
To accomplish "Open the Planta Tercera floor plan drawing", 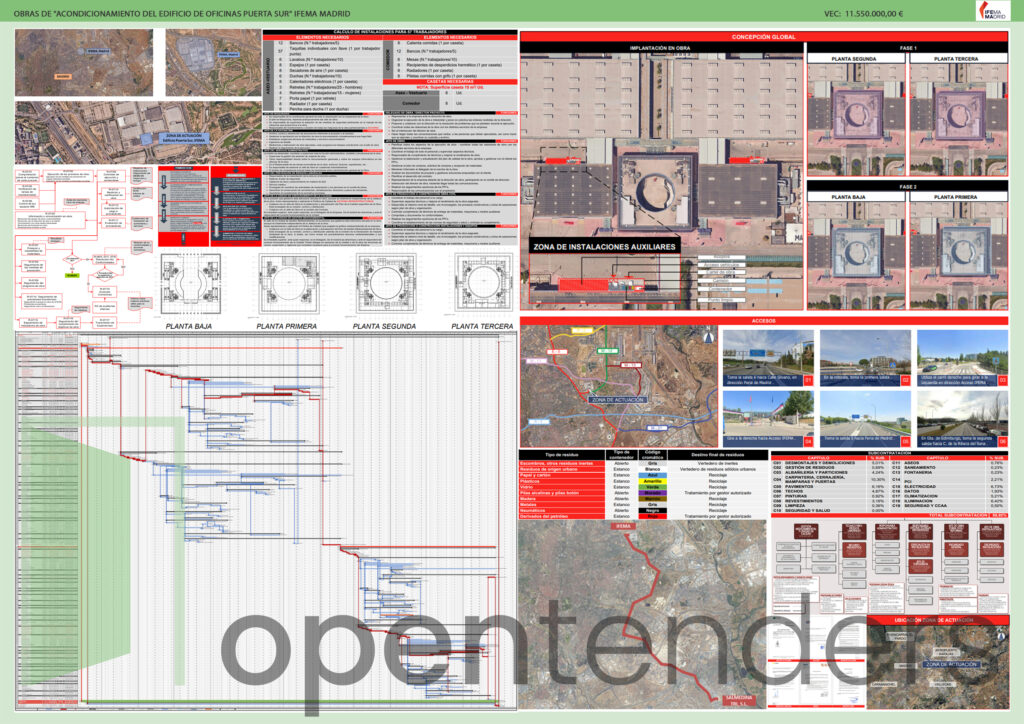I will pos(484,284).
